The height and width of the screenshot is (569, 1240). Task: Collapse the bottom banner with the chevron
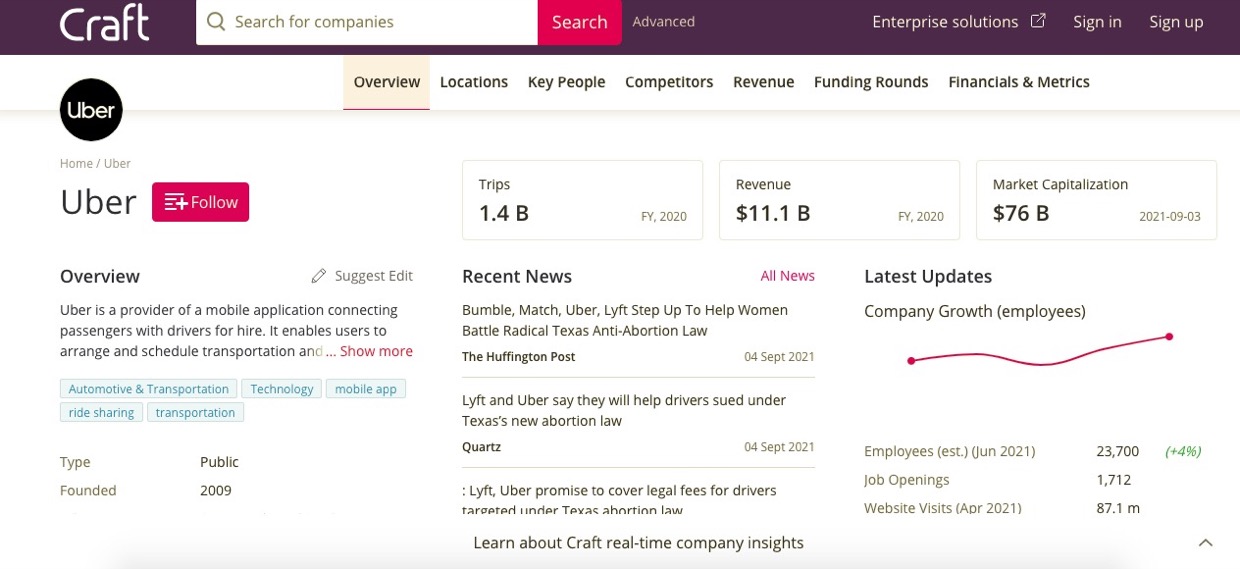(1205, 543)
